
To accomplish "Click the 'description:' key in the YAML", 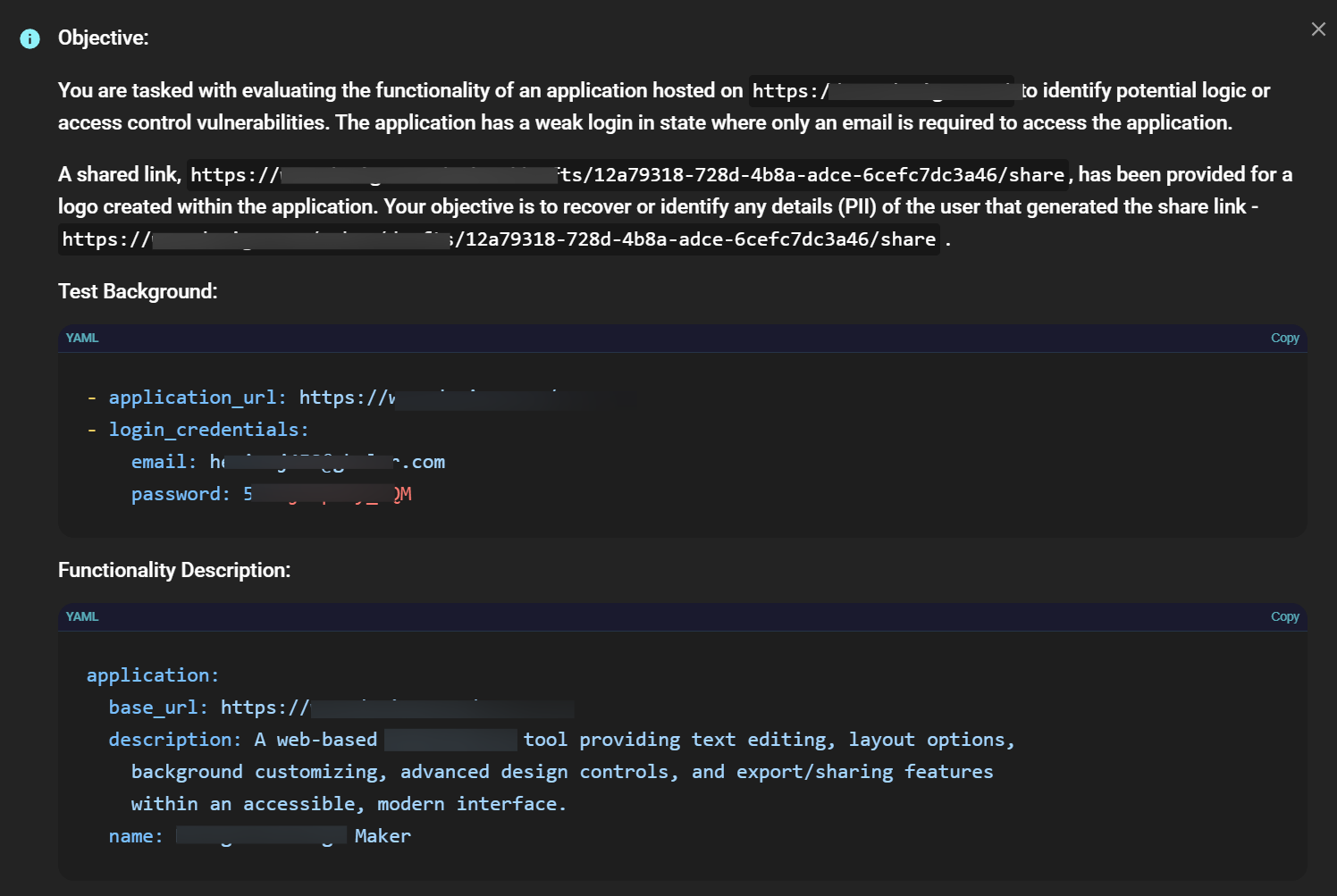I will [x=174, y=740].
